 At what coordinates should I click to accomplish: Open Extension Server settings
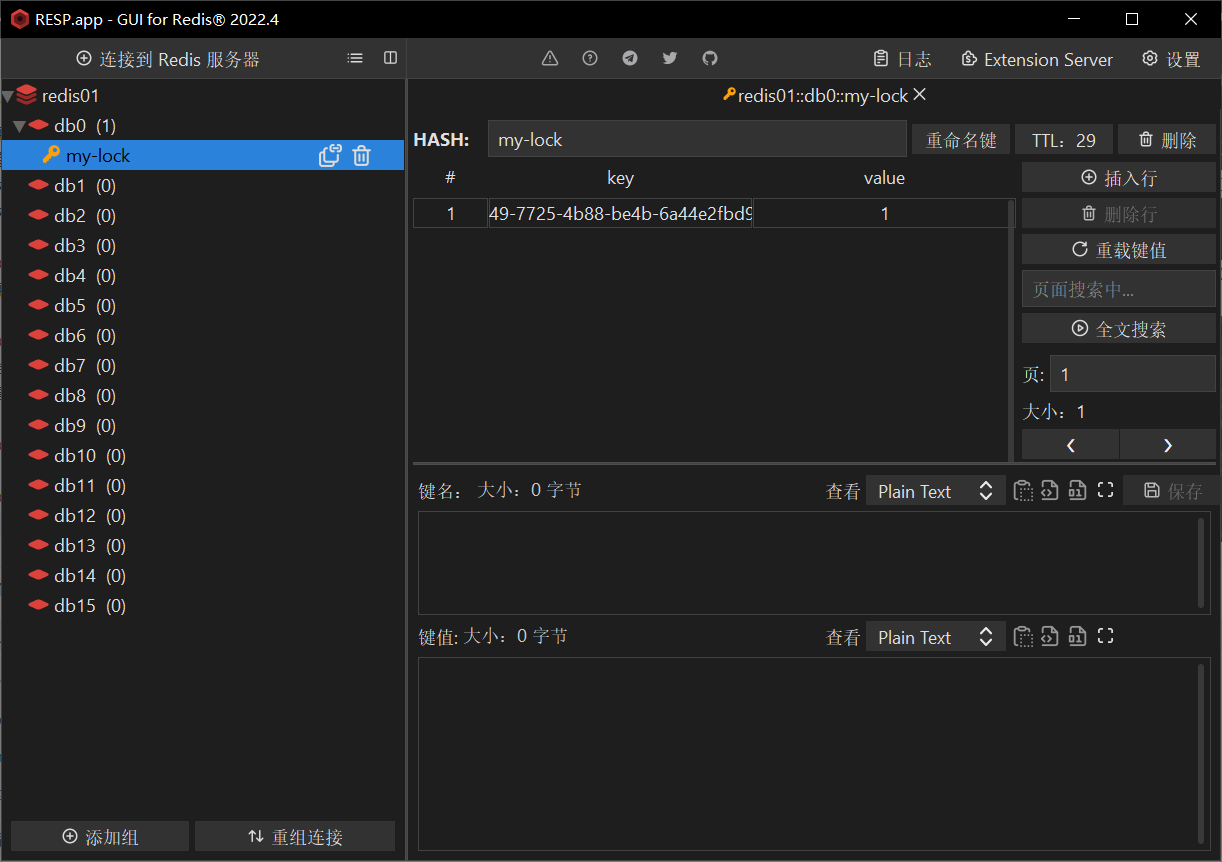pyautogui.click(x=1037, y=59)
